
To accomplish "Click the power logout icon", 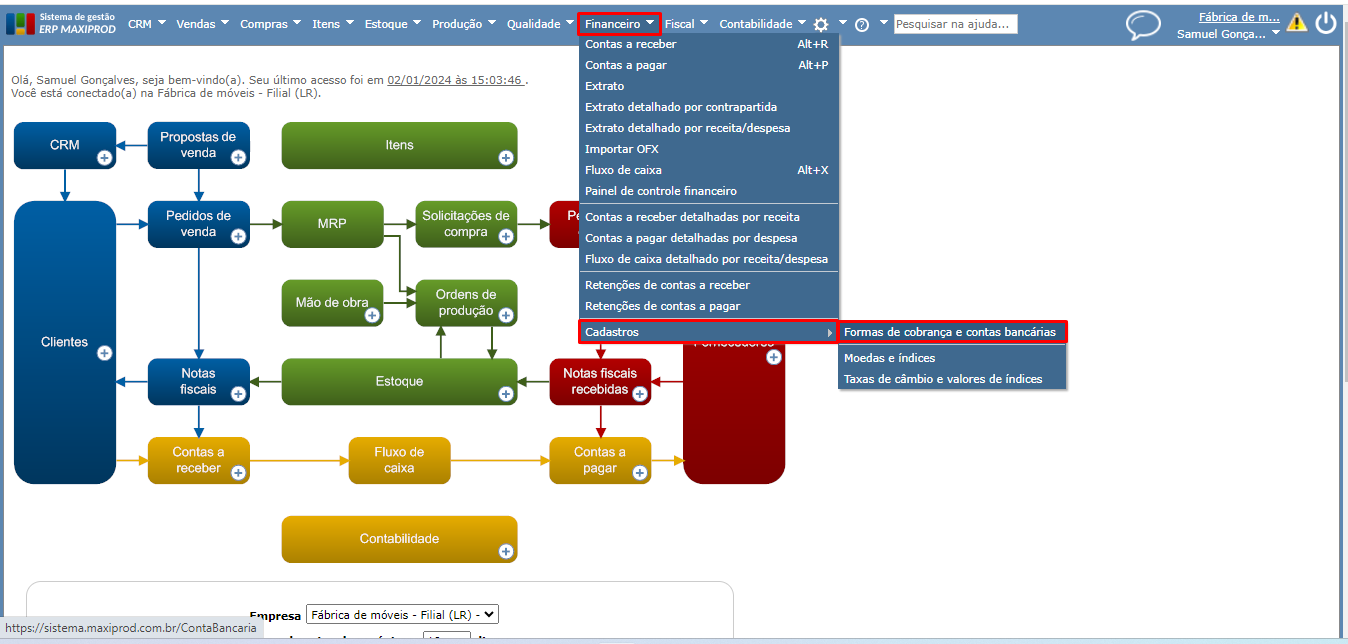I will tap(1326, 23).
